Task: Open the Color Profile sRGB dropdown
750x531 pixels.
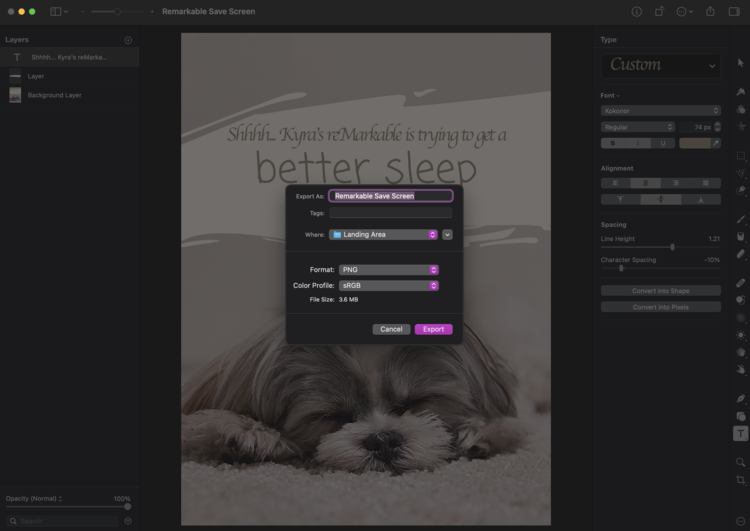Action: (x=388, y=286)
